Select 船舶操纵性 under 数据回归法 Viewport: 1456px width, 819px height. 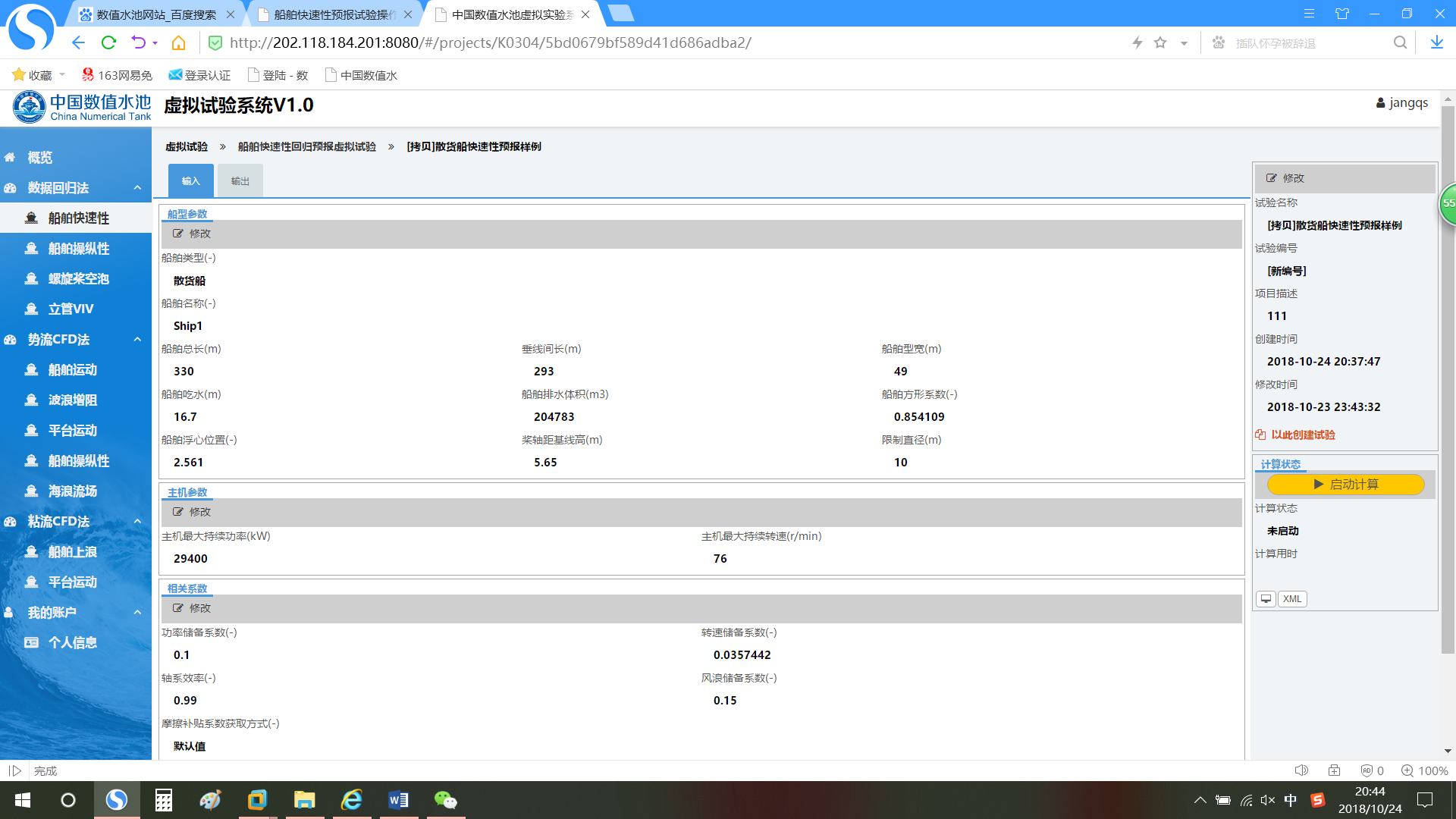(78, 248)
